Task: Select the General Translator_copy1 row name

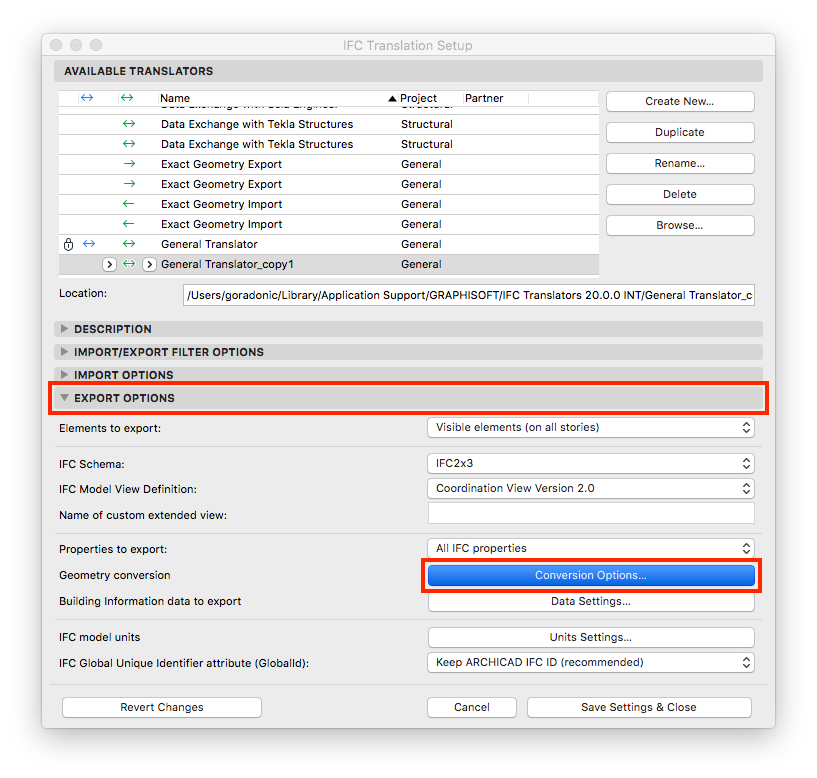Action: click(227, 264)
